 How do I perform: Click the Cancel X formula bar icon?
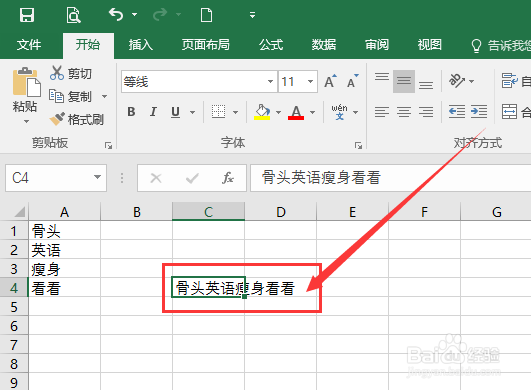[156, 178]
